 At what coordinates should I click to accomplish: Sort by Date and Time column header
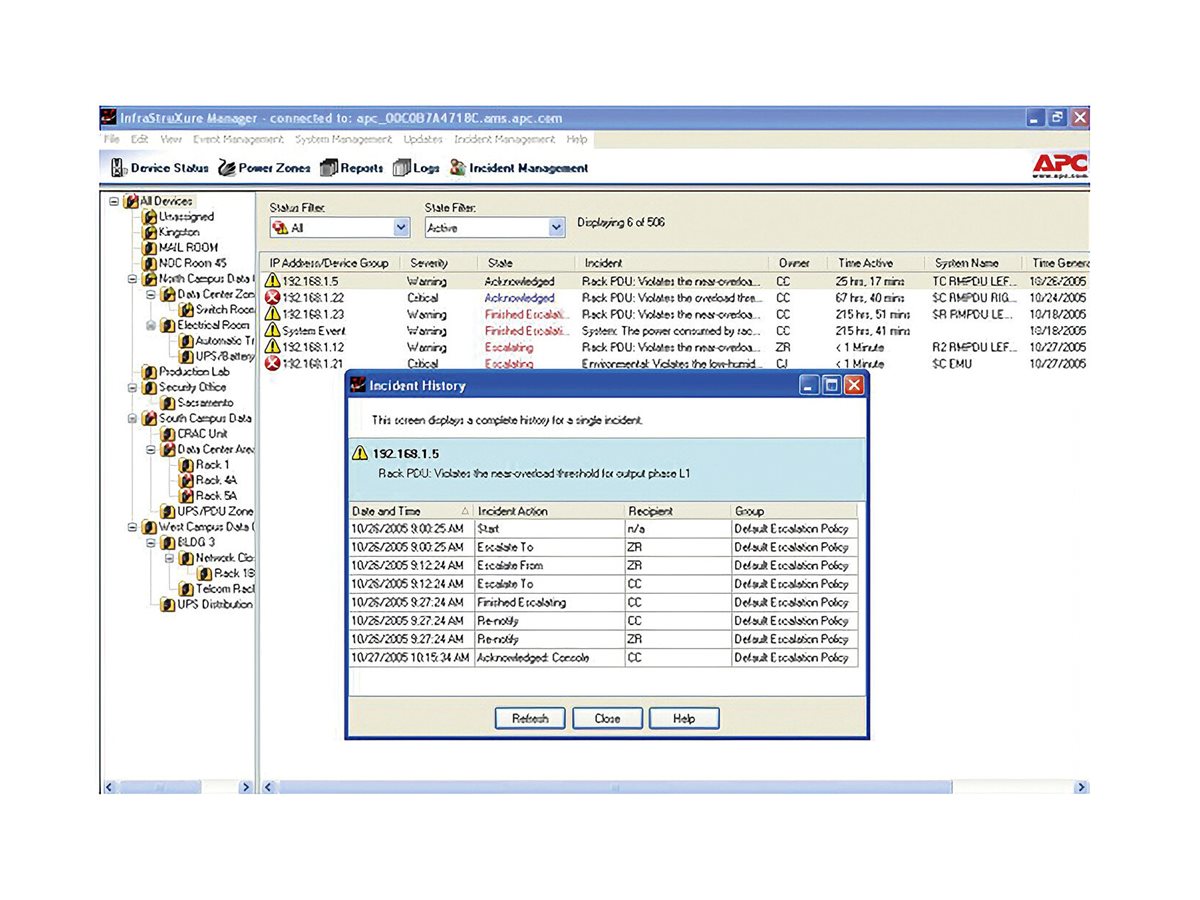(410, 511)
